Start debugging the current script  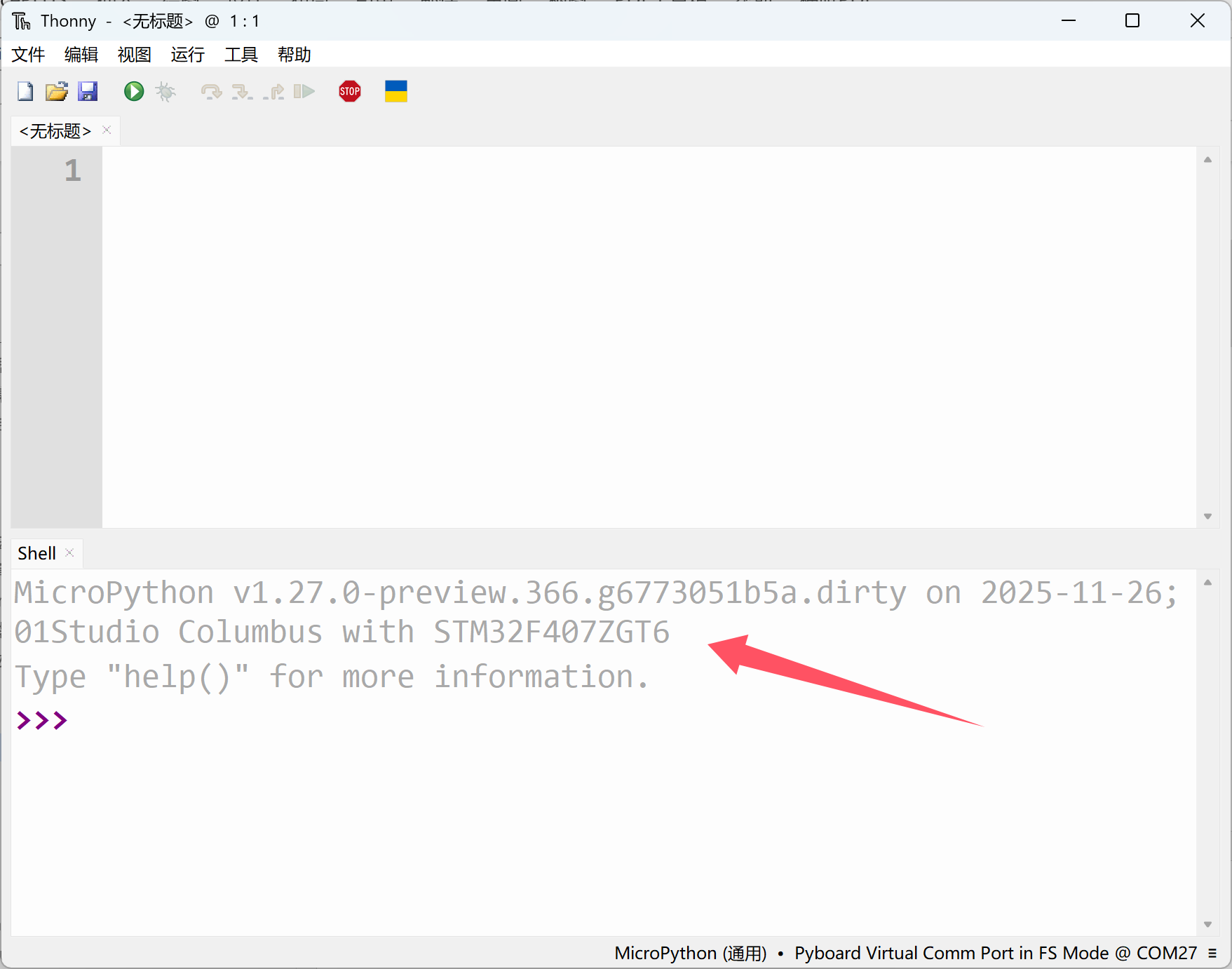[x=165, y=91]
